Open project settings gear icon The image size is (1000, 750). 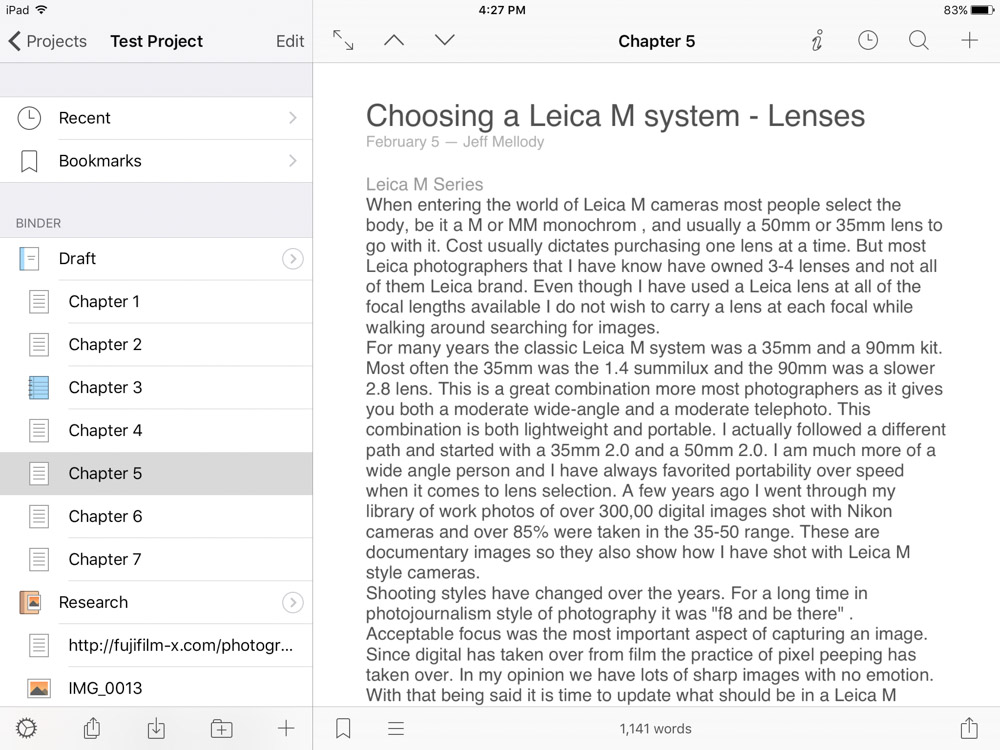26,728
